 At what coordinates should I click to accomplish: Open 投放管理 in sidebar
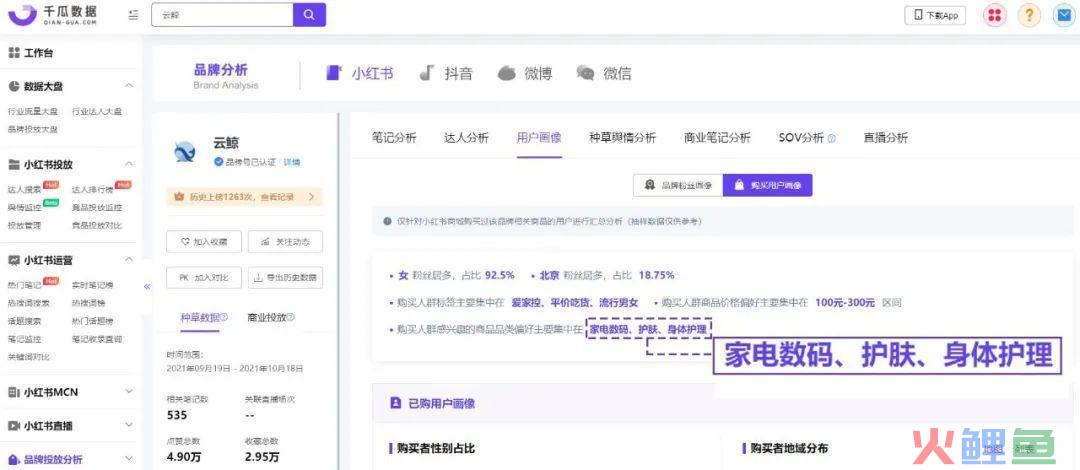25,225
